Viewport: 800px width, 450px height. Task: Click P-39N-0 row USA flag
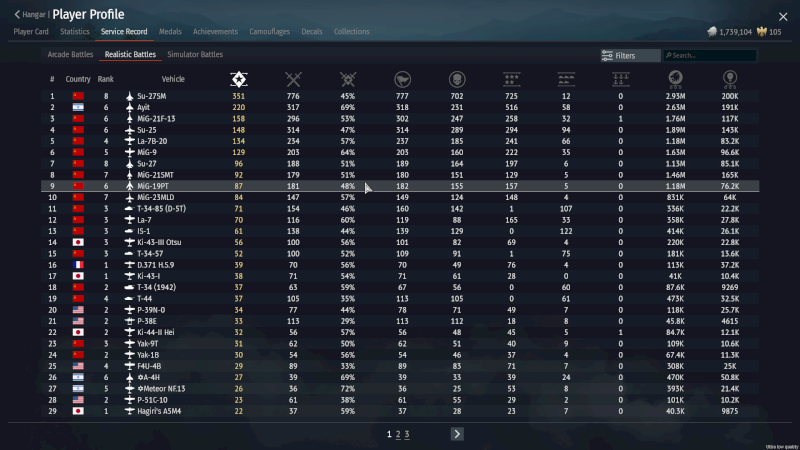[x=78, y=310]
